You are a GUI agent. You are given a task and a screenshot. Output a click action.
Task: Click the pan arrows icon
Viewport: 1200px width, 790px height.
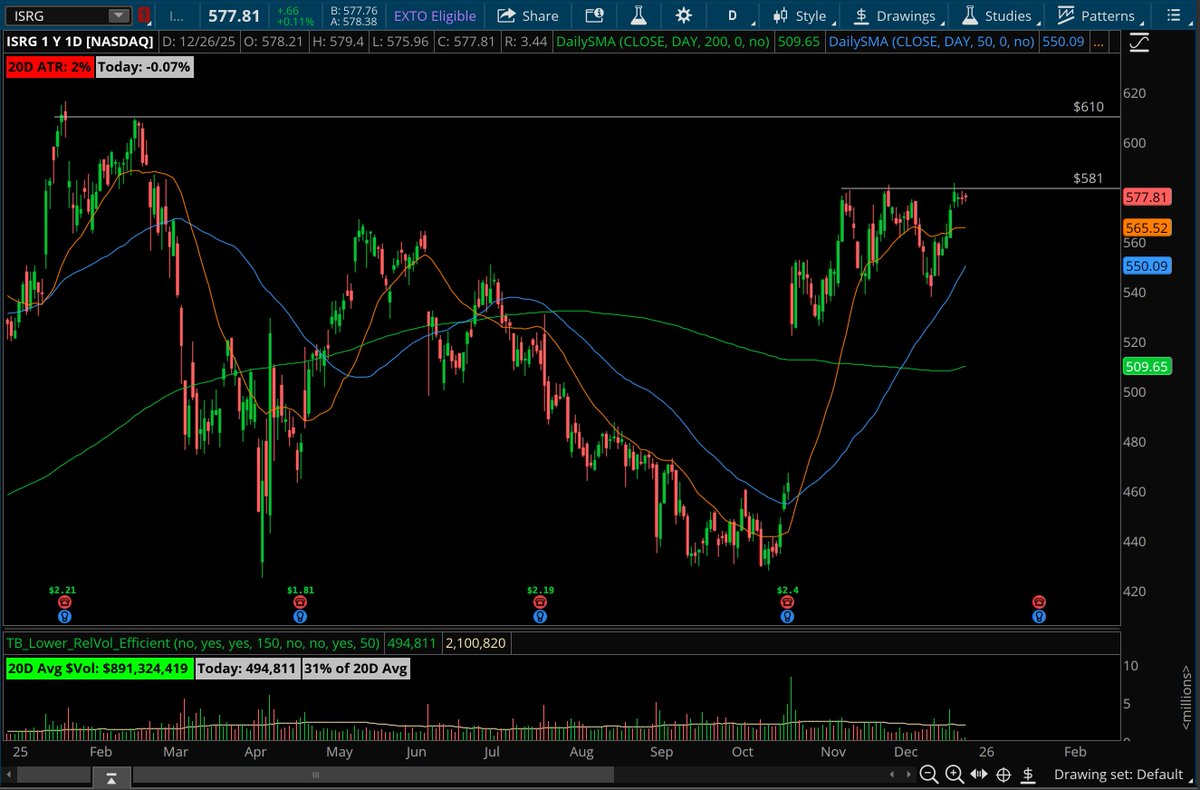coord(979,775)
